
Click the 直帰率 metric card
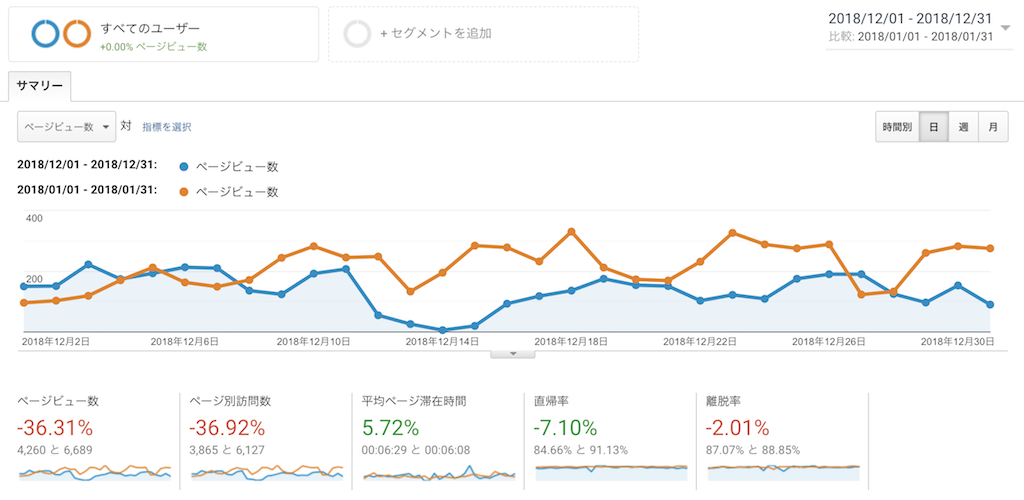pos(609,441)
